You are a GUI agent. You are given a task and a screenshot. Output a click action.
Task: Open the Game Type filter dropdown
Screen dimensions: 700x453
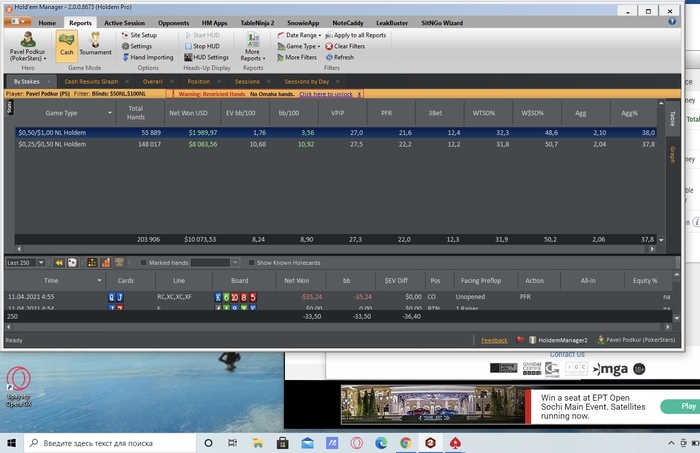tap(299, 46)
